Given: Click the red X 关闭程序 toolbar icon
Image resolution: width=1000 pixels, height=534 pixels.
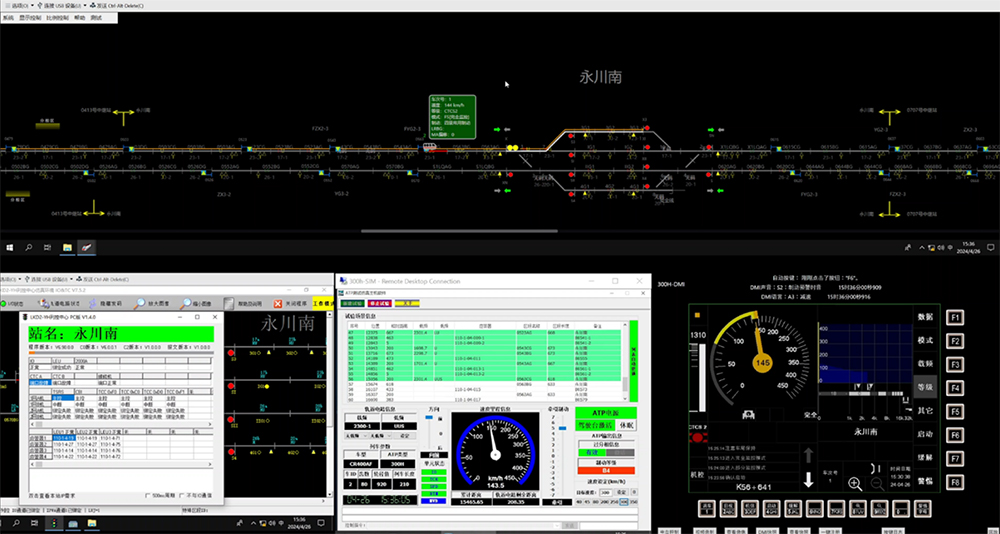Looking at the screenshot, I should 277,302.
